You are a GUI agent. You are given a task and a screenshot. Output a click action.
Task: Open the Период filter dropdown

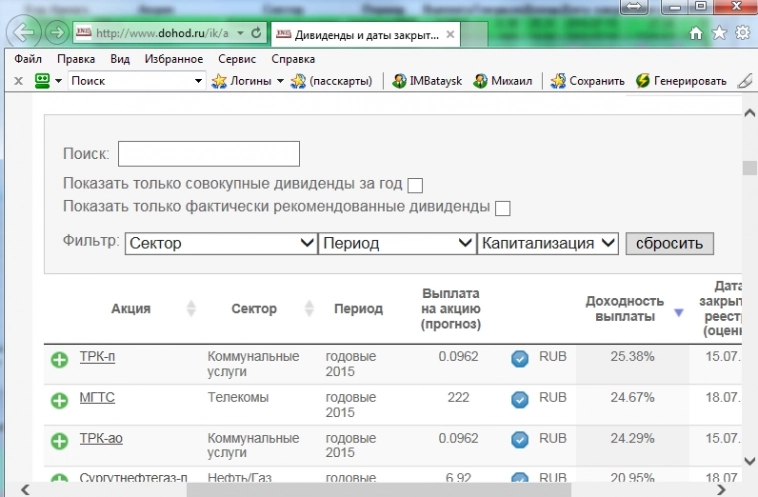click(397, 243)
